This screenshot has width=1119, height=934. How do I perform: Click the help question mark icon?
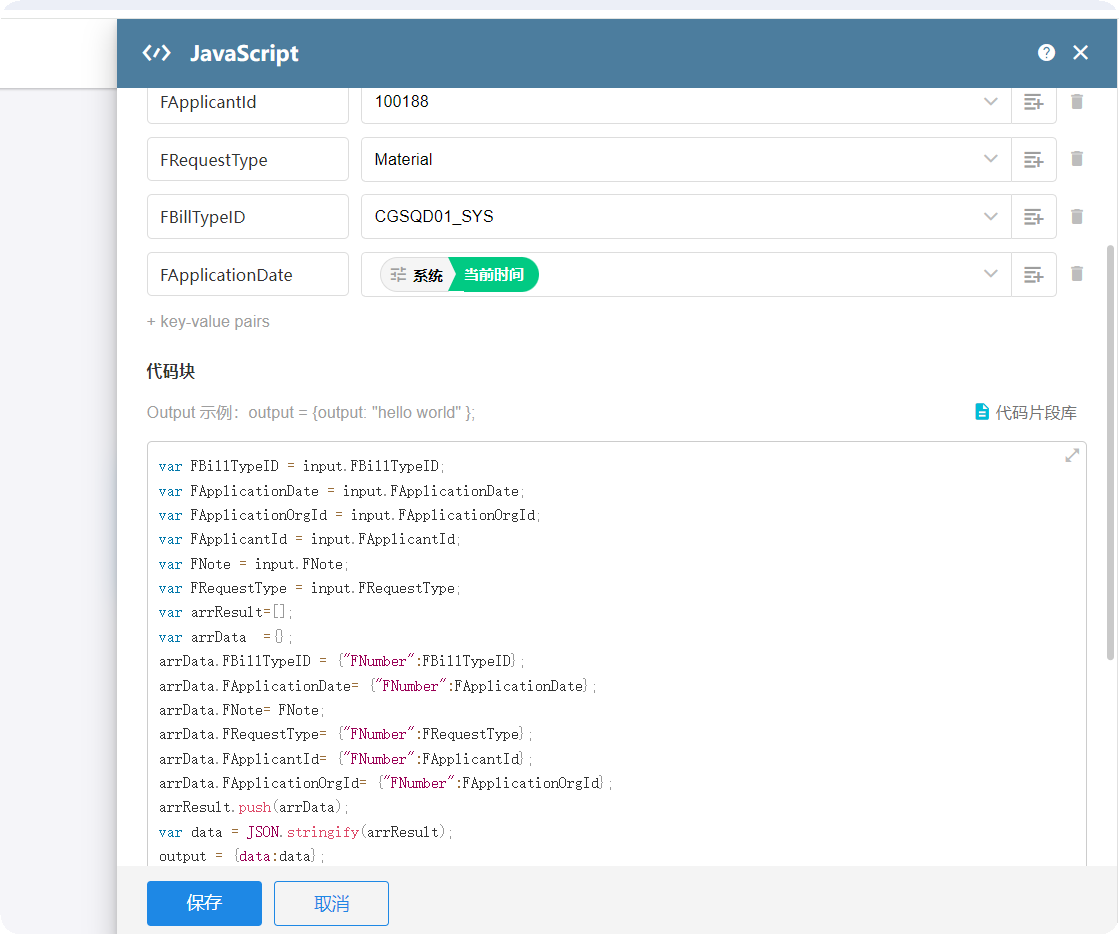click(x=1046, y=53)
